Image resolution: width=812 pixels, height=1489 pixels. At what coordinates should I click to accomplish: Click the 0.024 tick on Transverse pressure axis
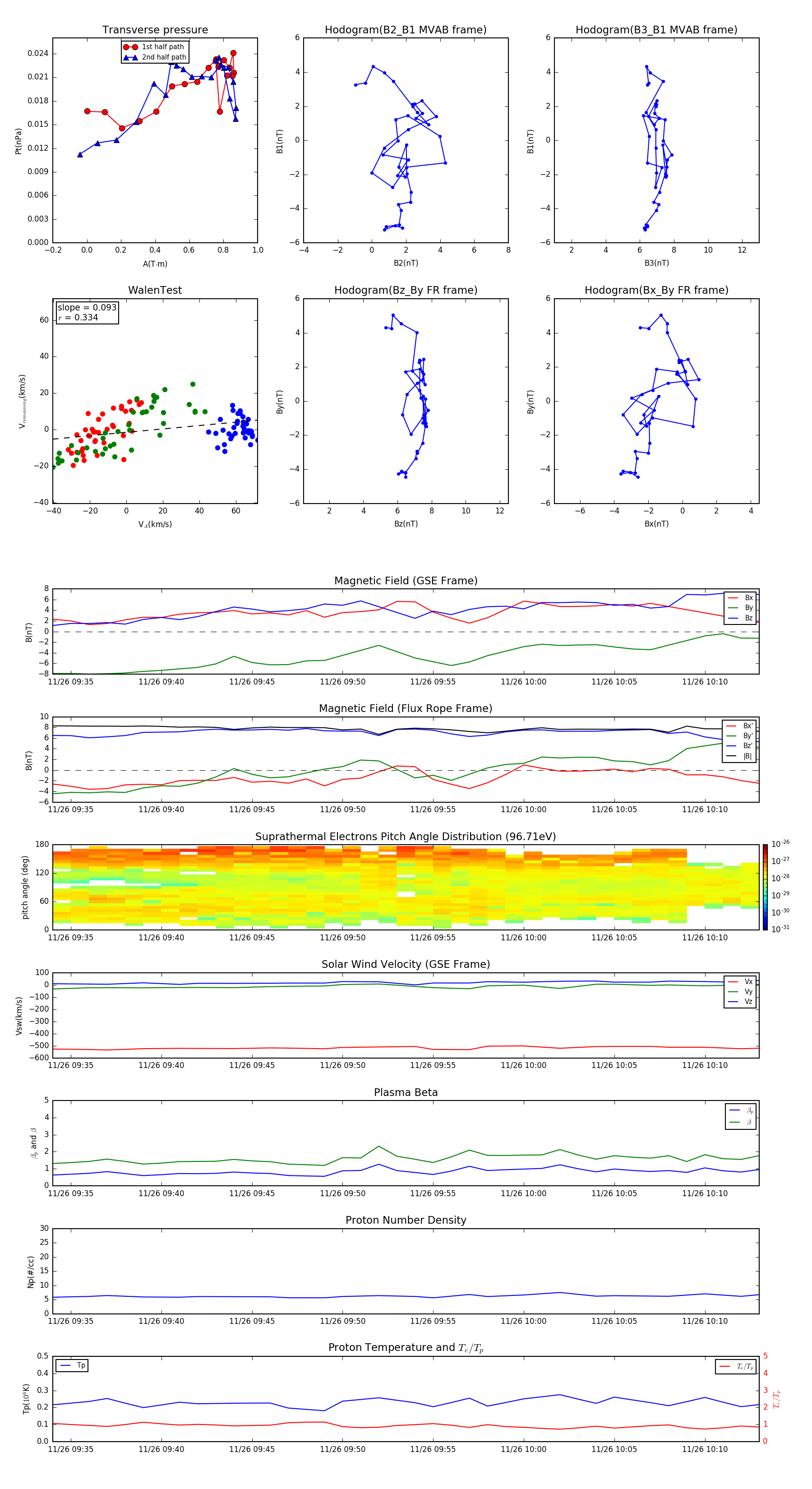point(38,54)
